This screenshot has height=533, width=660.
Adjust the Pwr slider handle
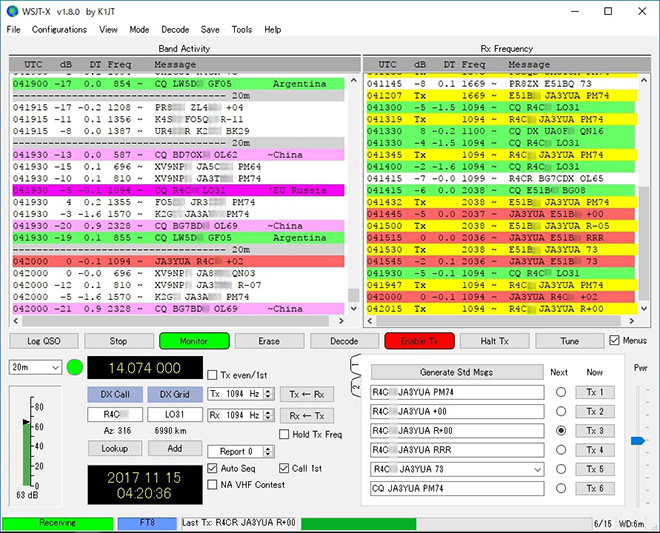[636, 440]
